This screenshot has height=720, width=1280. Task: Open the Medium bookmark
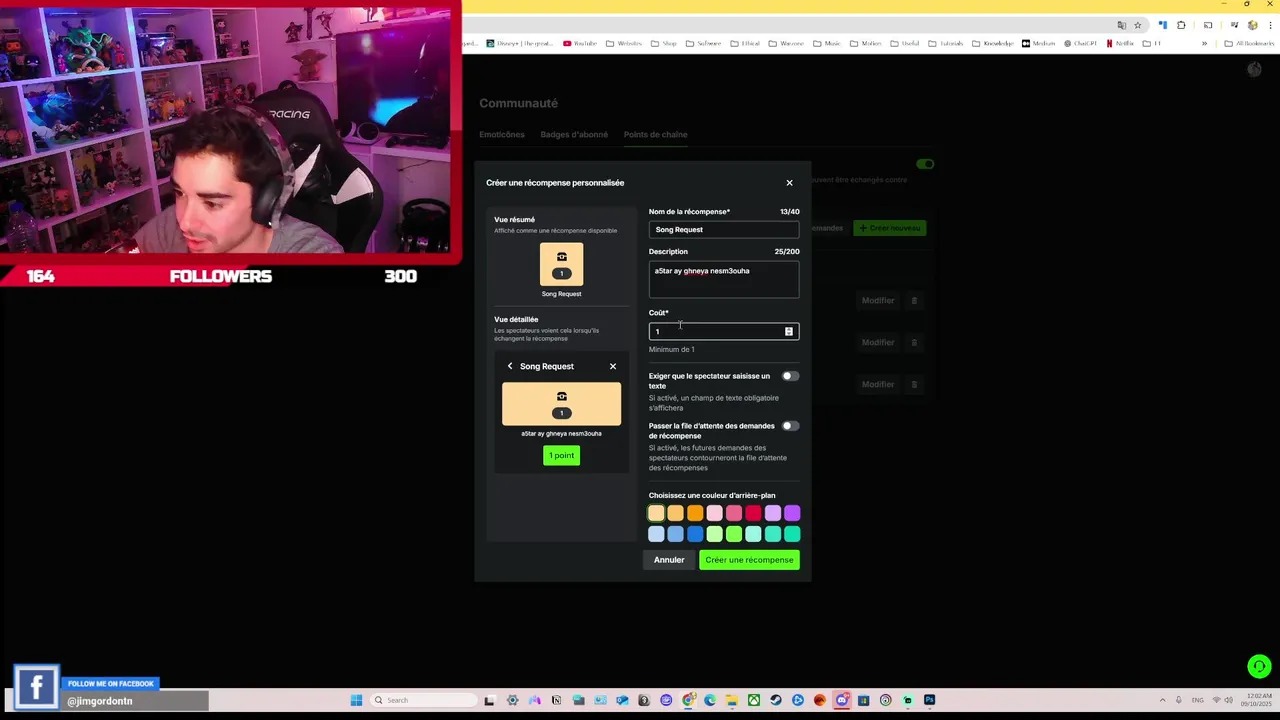point(1039,43)
